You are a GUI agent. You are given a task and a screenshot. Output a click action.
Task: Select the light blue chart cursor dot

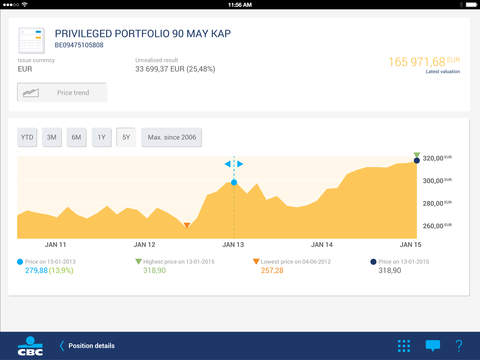(234, 182)
